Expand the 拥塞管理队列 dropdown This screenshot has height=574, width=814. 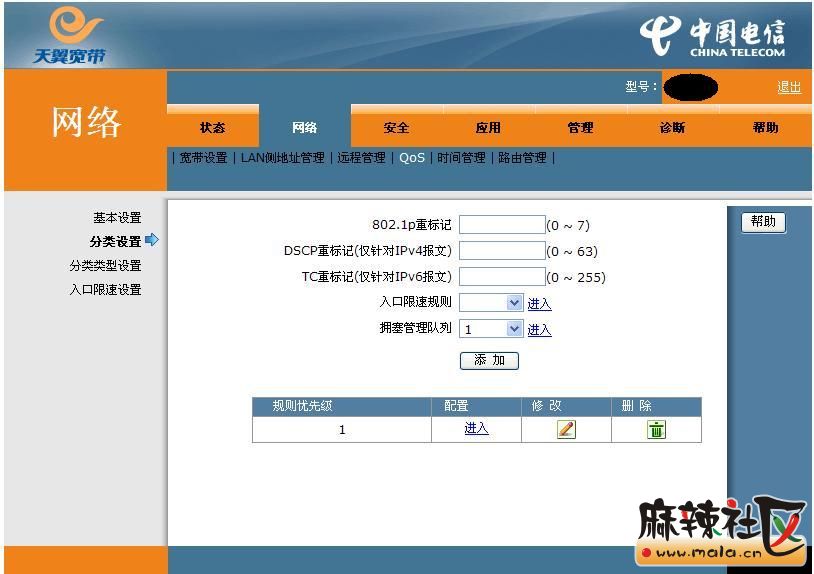514,329
